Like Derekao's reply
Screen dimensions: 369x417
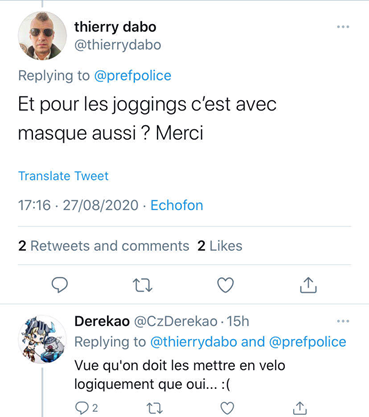pos(227,408)
